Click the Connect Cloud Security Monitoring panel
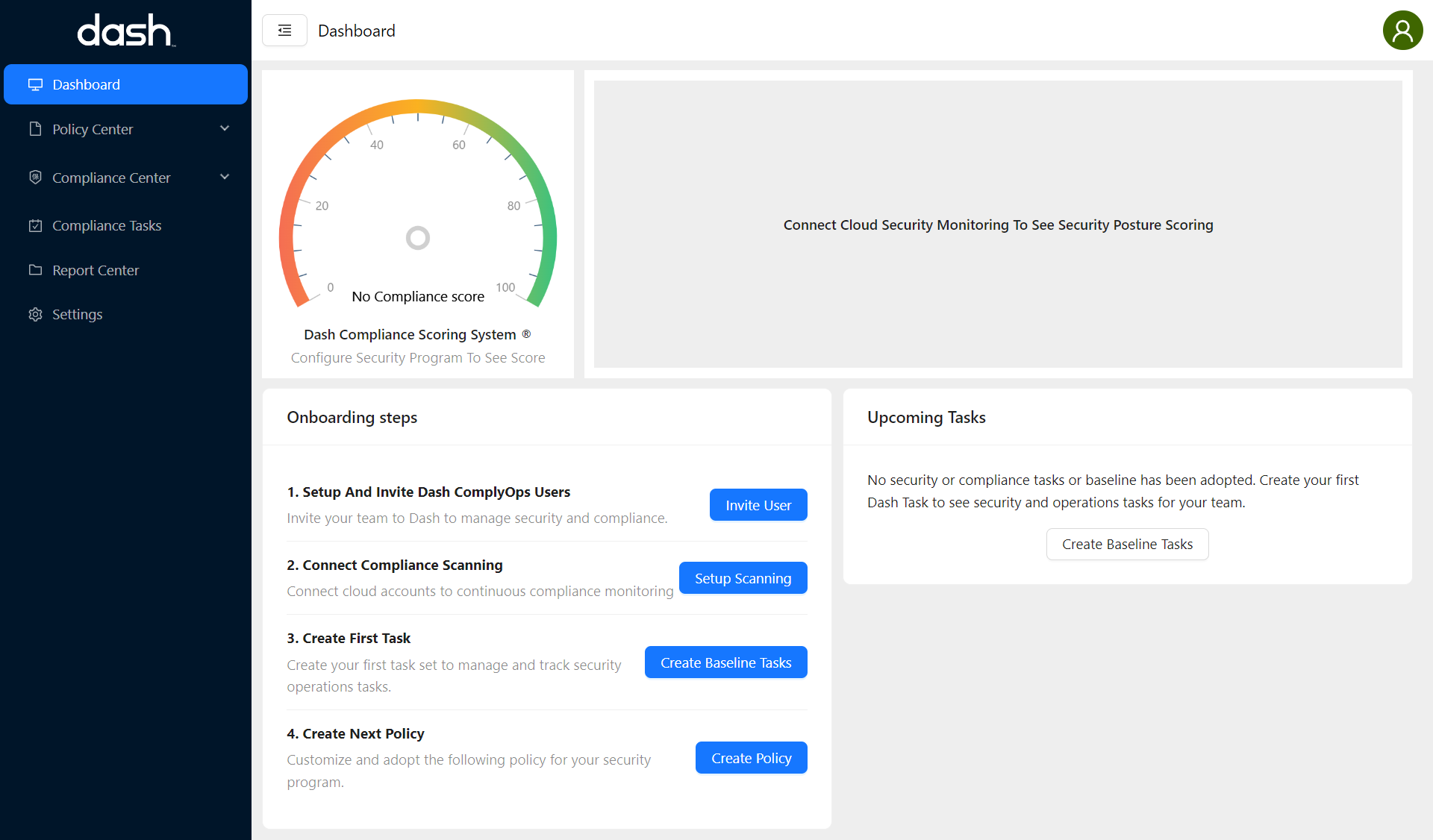The image size is (1433, 840). pyautogui.click(x=998, y=225)
